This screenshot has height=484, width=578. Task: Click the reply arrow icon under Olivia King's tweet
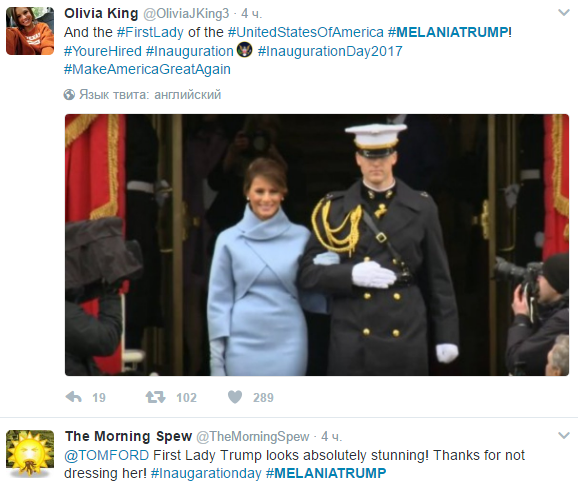point(73,397)
